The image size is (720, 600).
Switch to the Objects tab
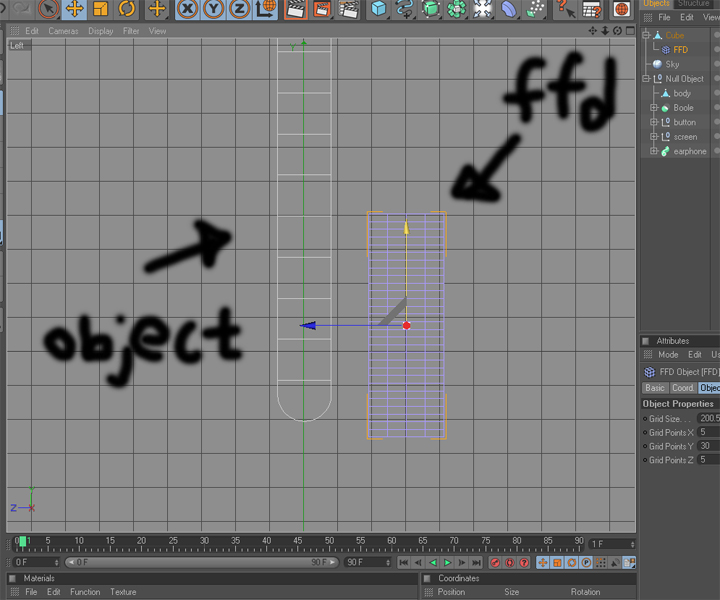click(656, 4)
